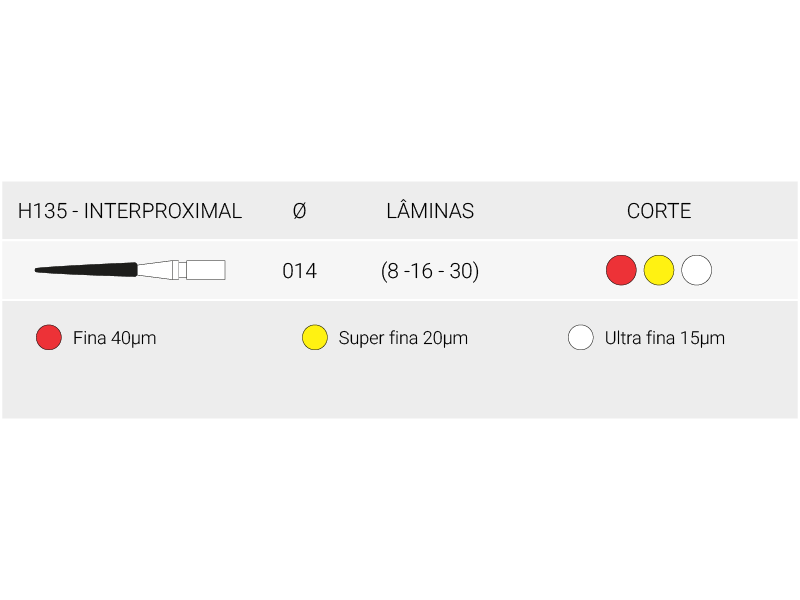The image size is (800, 600).
Task: Select the white circle in the CORTE row
Action: (696, 270)
